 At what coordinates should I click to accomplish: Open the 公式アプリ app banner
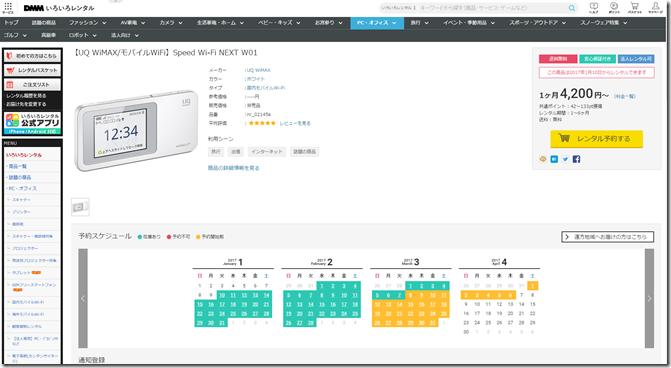[x=33, y=123]
